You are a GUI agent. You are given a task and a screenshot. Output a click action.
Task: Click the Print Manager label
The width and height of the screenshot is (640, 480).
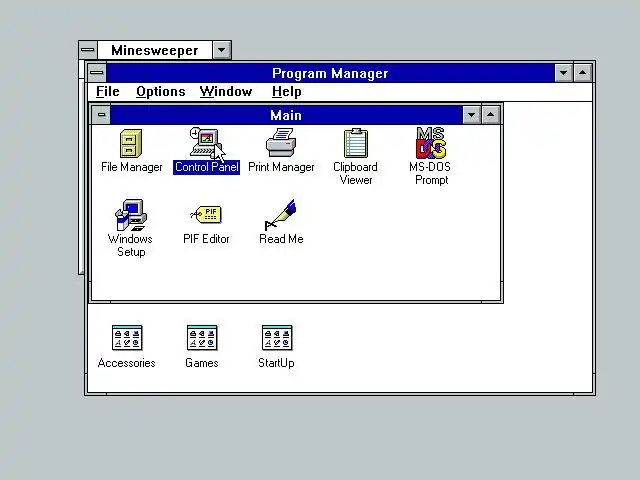281,167
